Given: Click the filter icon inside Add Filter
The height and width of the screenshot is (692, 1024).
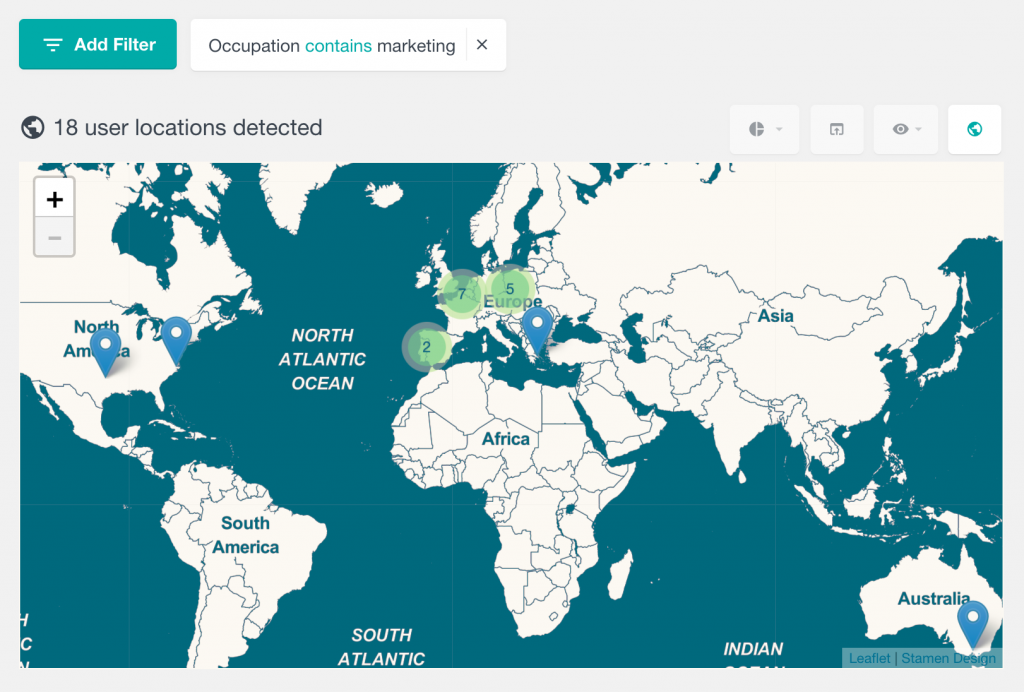Looking at the screenshot, I should [x=52, y=44].
